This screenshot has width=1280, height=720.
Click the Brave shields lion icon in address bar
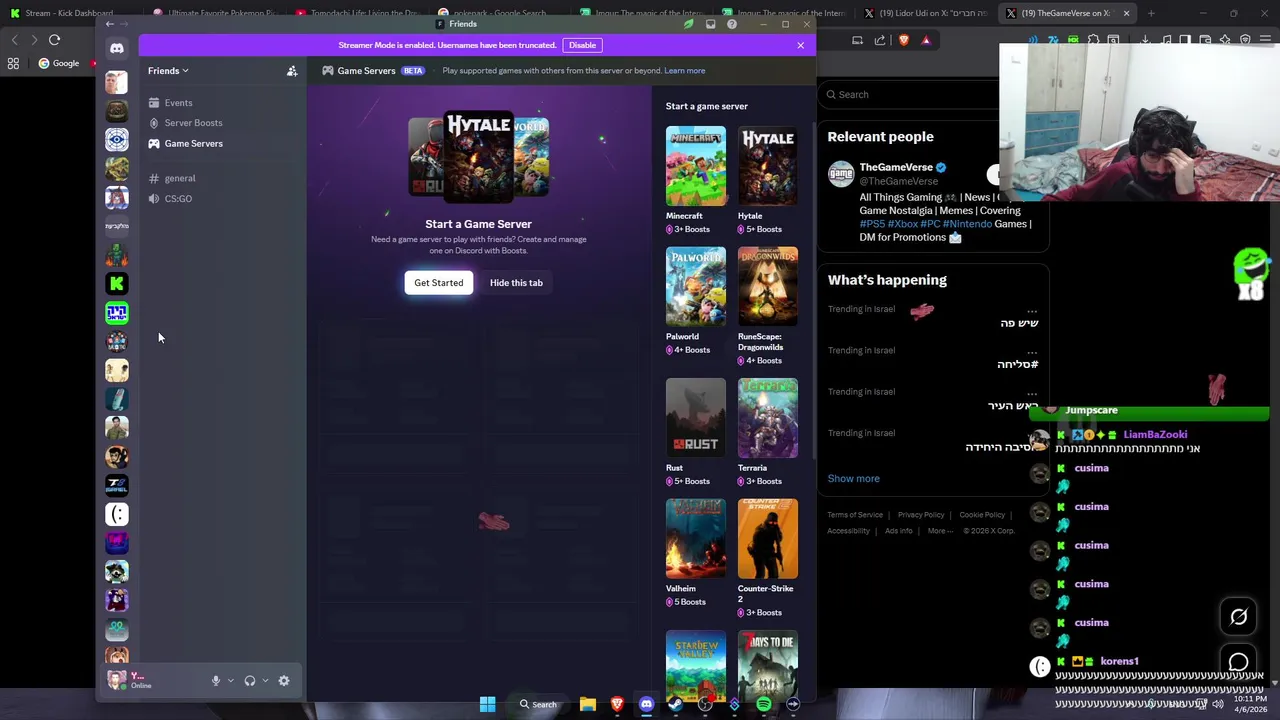[x=904, y=40]
